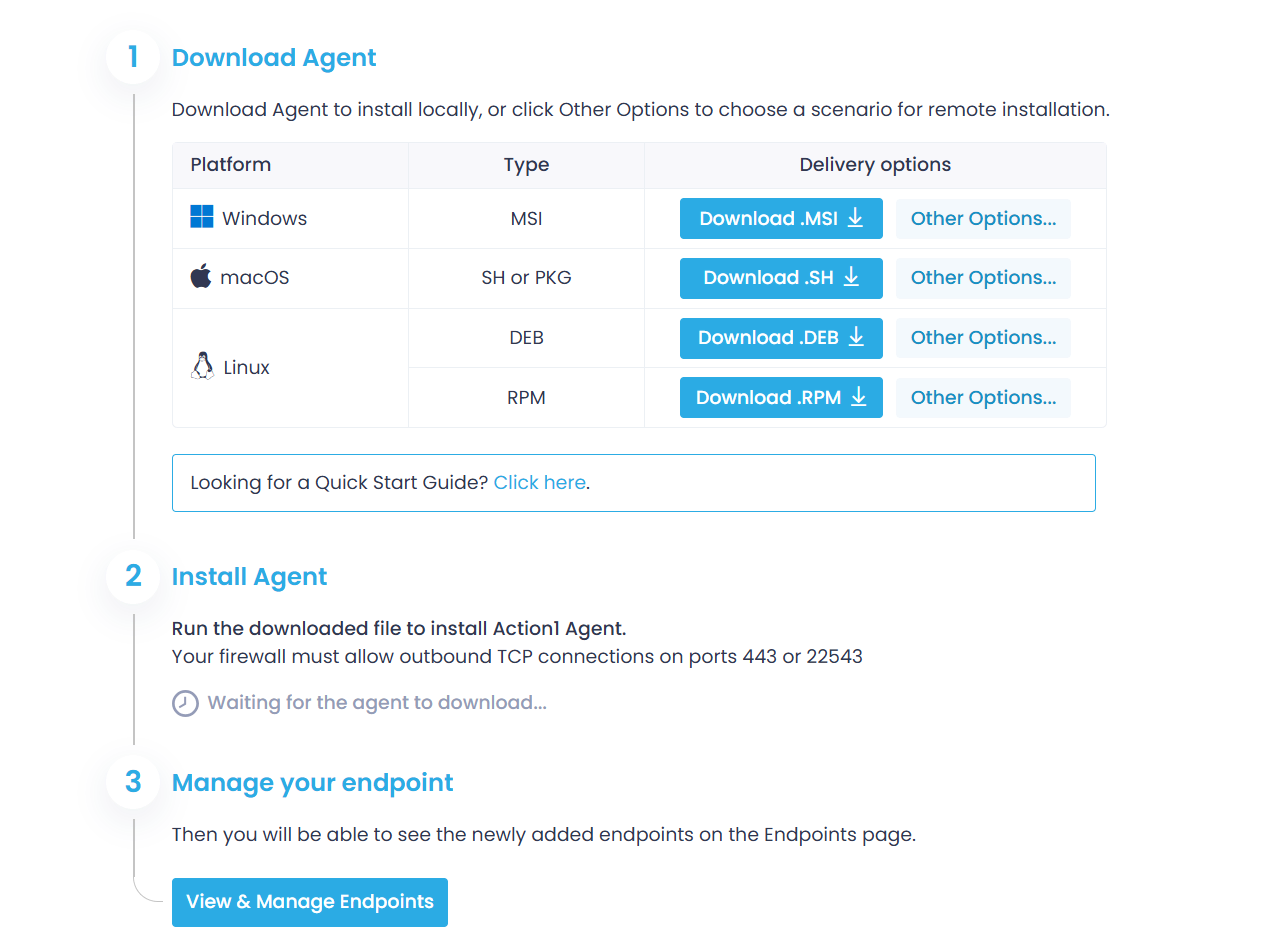Select the Download Agent step heading
The image size is (1274, 944).
tap(274, 57)
